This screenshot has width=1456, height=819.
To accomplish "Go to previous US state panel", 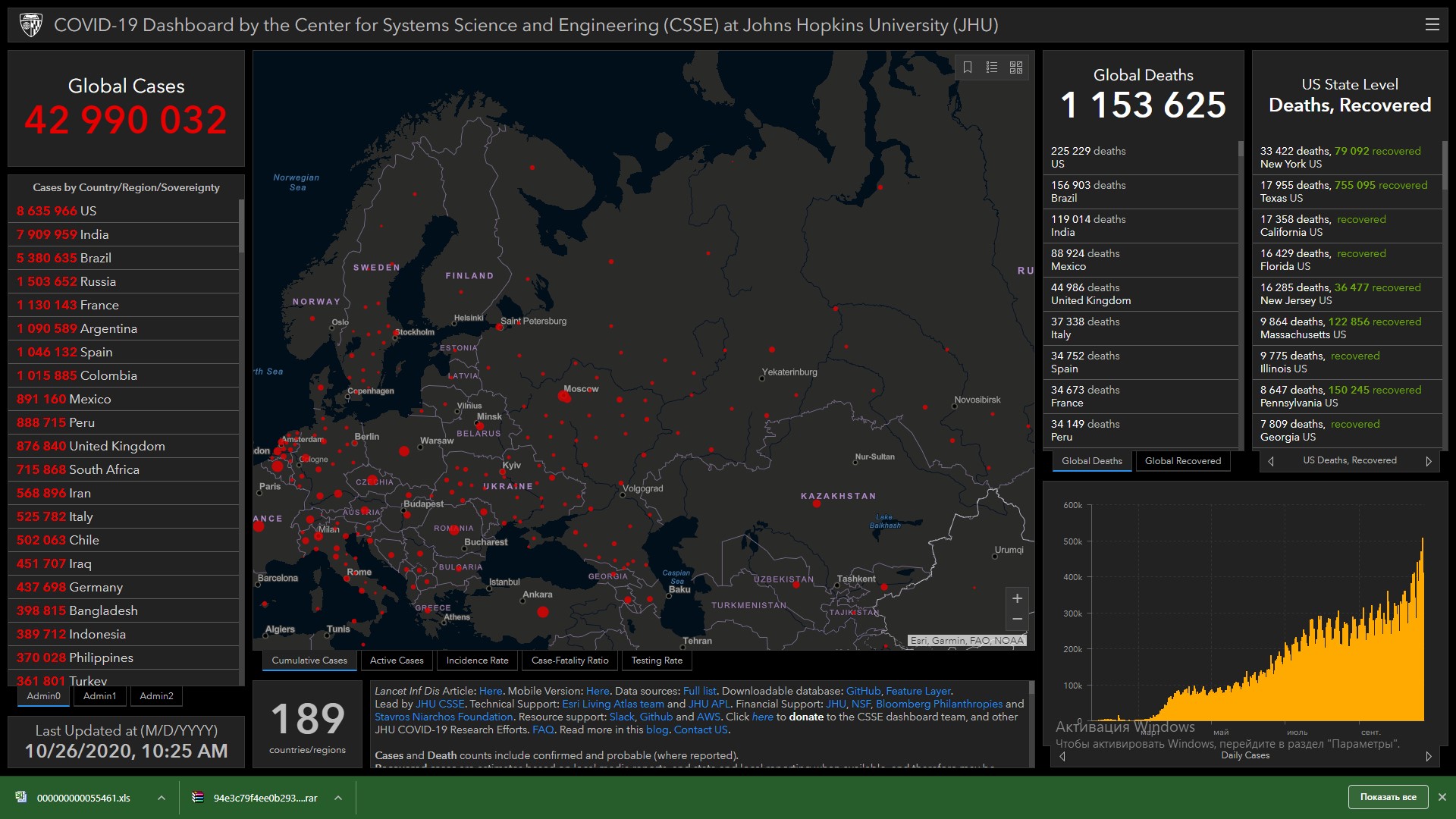I will [x=1271, y=461].
